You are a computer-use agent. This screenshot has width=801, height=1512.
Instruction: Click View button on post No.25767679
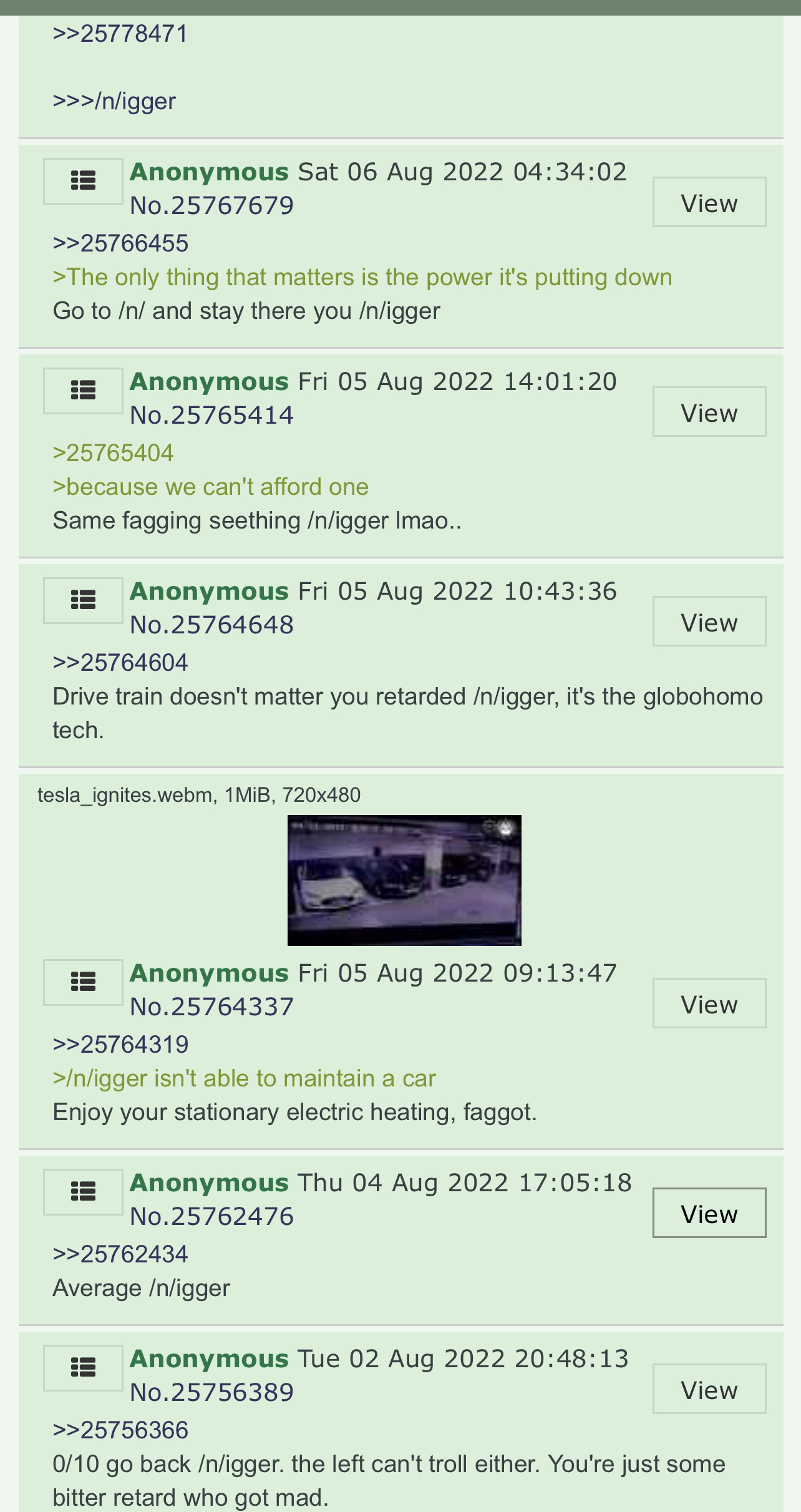tap(709, 202)
